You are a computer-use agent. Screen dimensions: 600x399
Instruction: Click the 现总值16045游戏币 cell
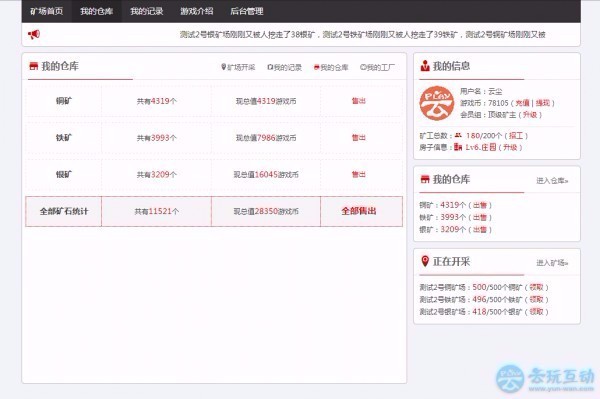tap(266, 174)
